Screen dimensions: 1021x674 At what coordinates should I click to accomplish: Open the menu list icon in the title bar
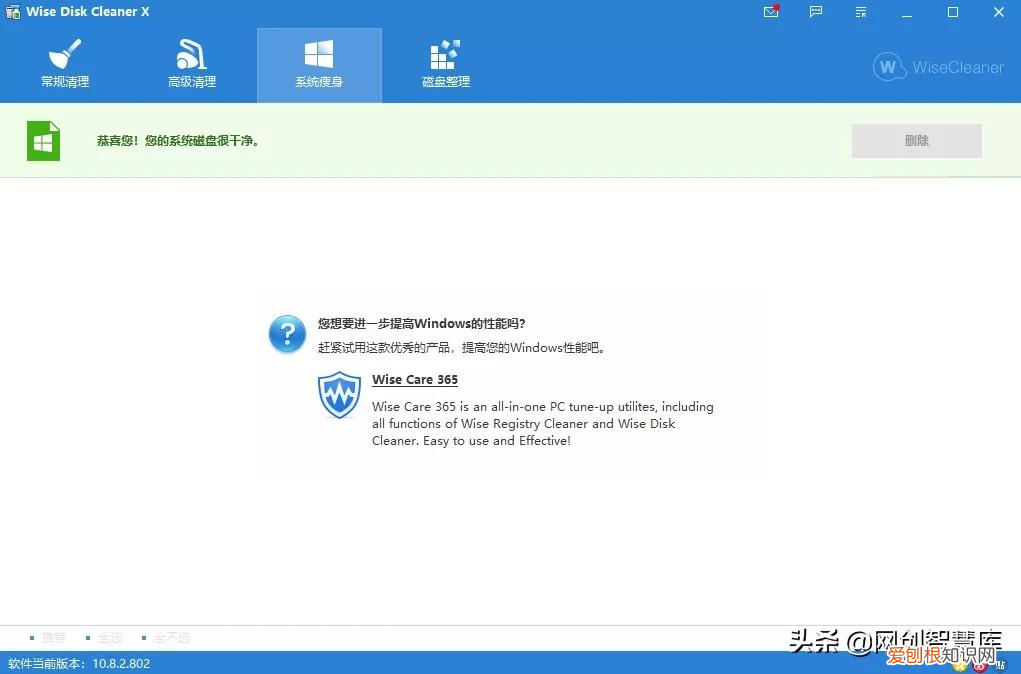[x=860, y=12]
